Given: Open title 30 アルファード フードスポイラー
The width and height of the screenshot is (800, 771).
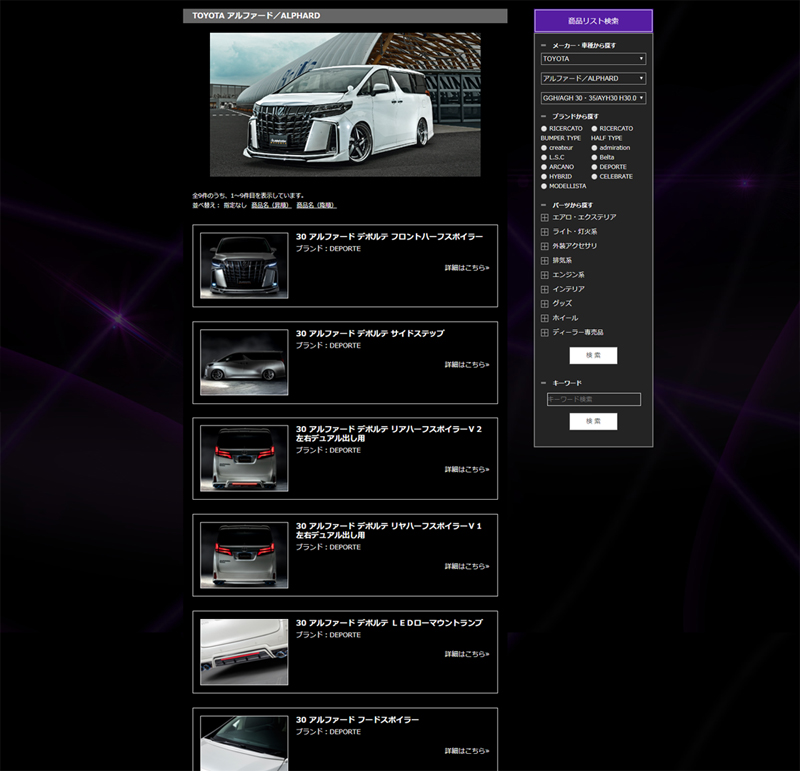Looking at the screenshot, I should (357, 720).
